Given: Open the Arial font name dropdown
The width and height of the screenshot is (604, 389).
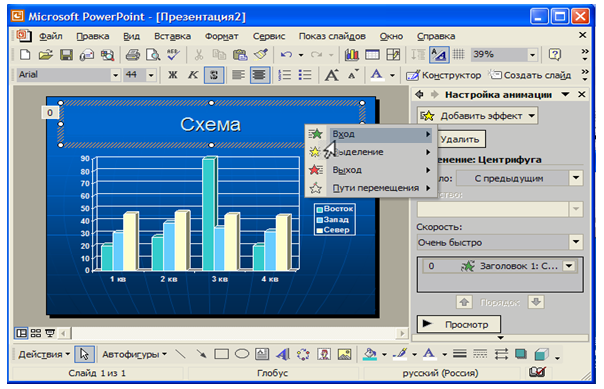Looking at the screenshot, I should [115, 75].
